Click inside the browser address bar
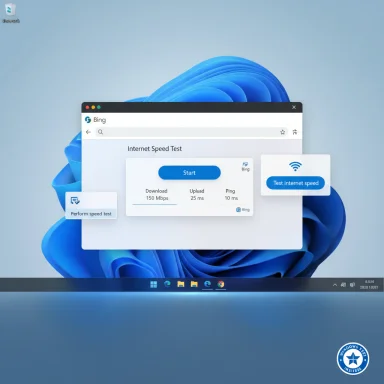384x384 pixels. 191,132
